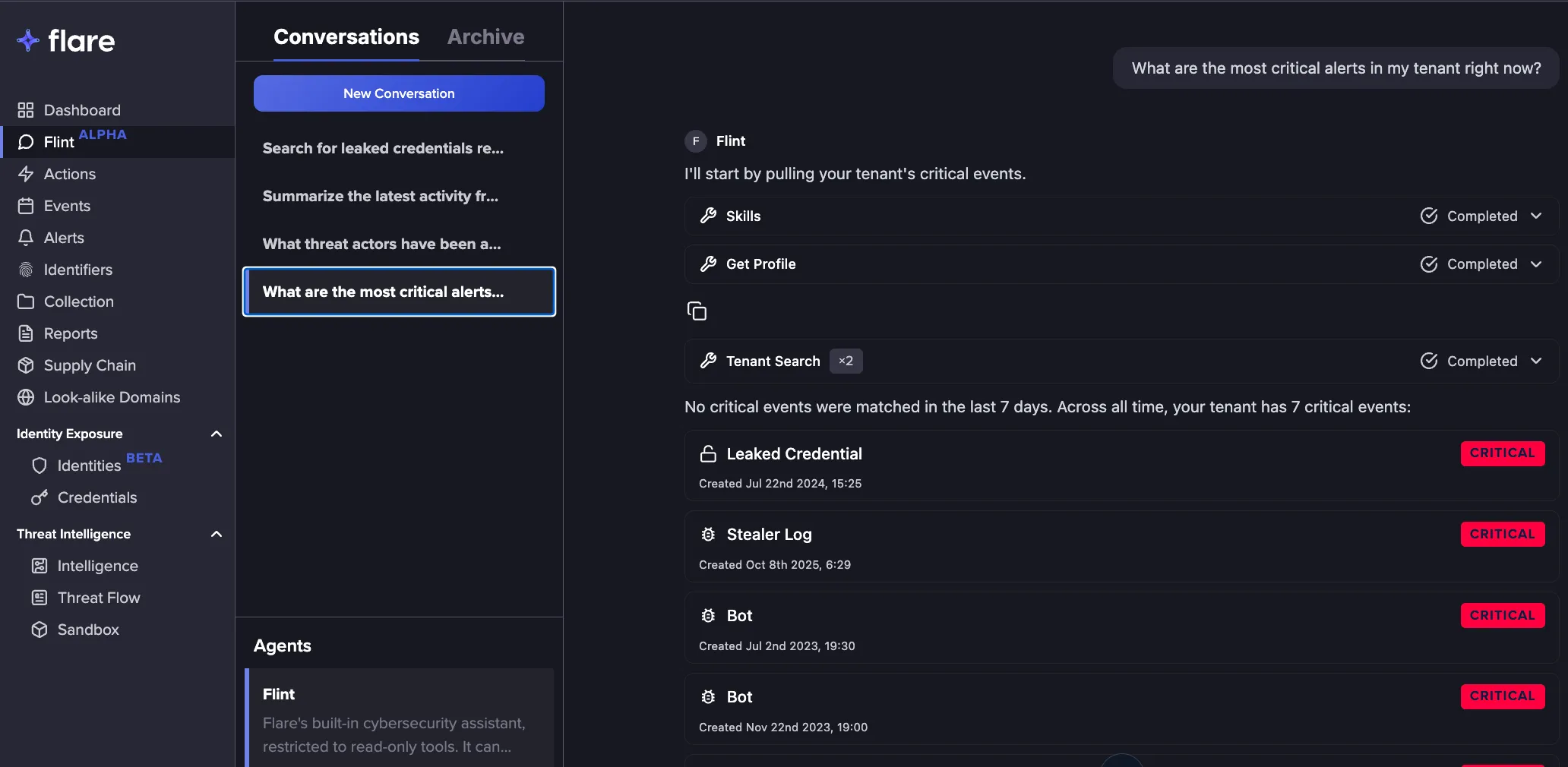
Task: Click the x2 badge on Tenant Search
Action: (x=846, y=361)
